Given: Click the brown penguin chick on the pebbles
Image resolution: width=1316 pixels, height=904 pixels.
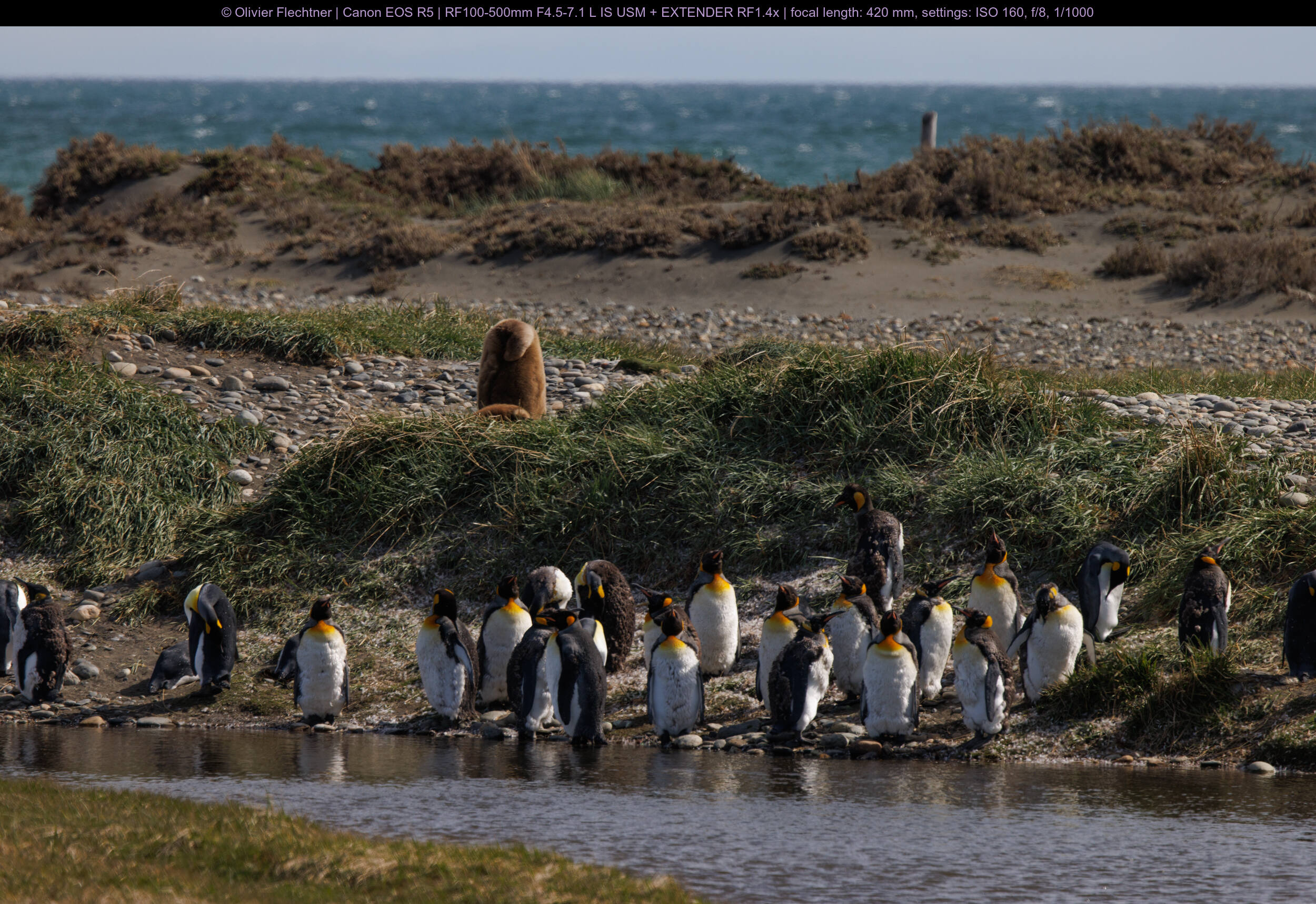Looking at the screenshot, I should tap(511, 369).
